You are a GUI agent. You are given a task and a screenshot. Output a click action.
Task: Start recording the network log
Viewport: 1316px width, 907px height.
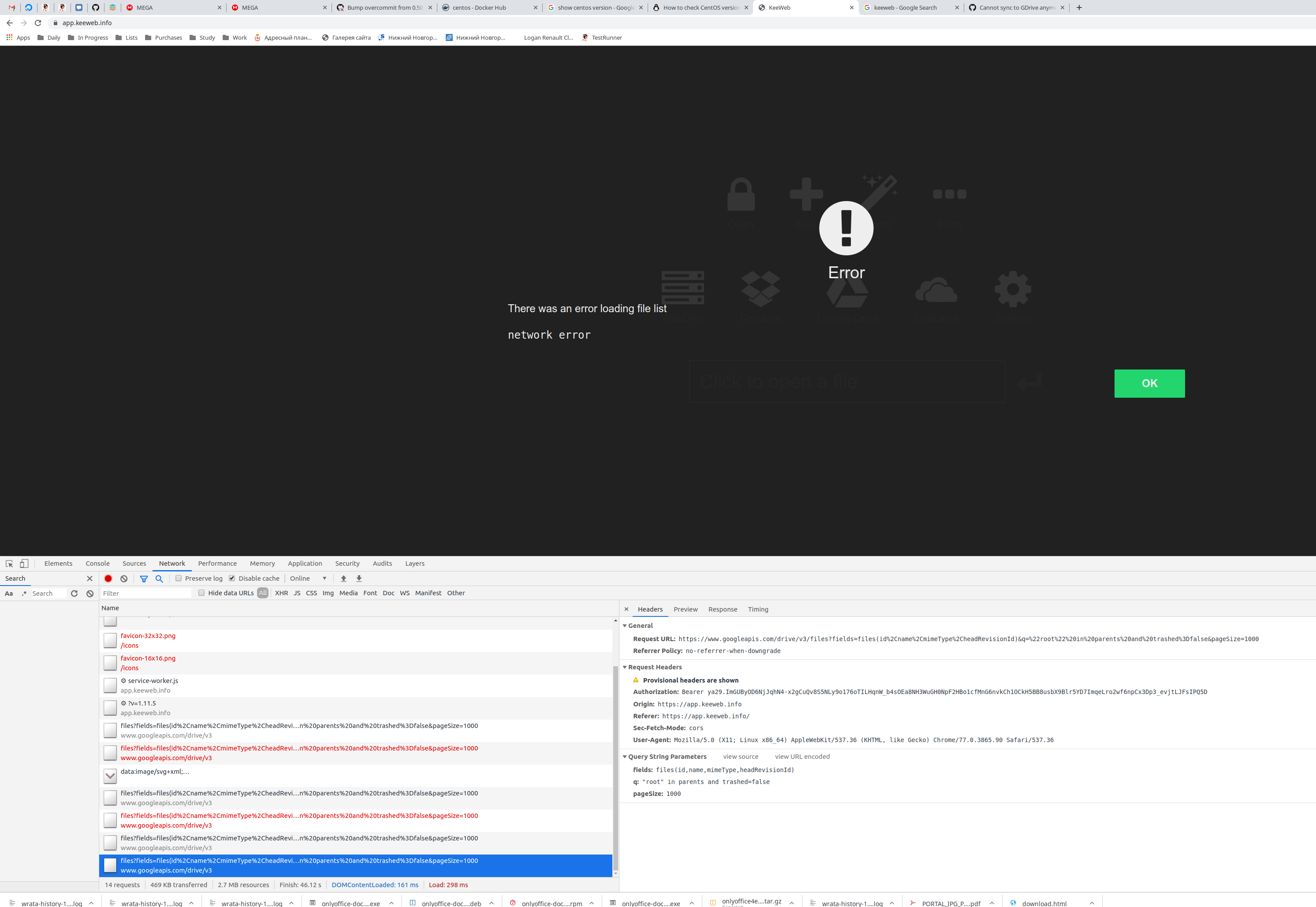pyautogui.click(x=108, y=578)
